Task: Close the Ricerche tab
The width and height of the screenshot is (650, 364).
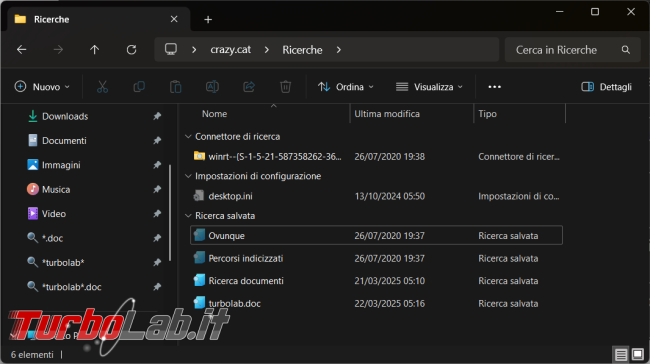Action: click(x=174, y=19)
